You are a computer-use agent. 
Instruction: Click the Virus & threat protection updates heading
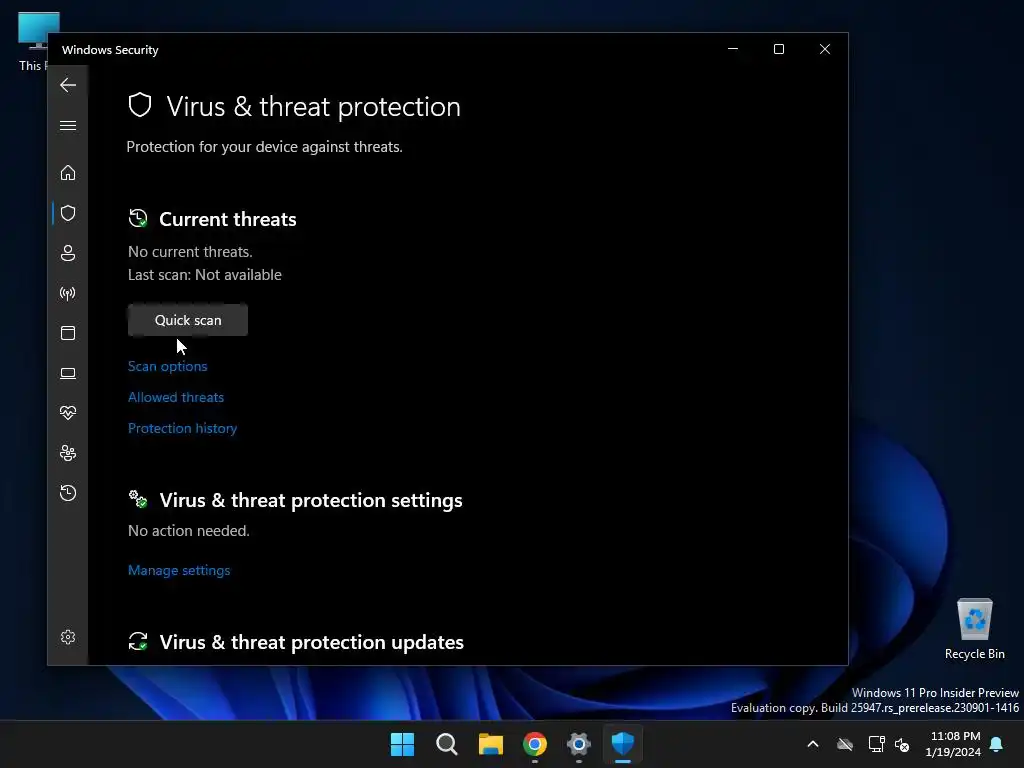(x=312, y=642)
